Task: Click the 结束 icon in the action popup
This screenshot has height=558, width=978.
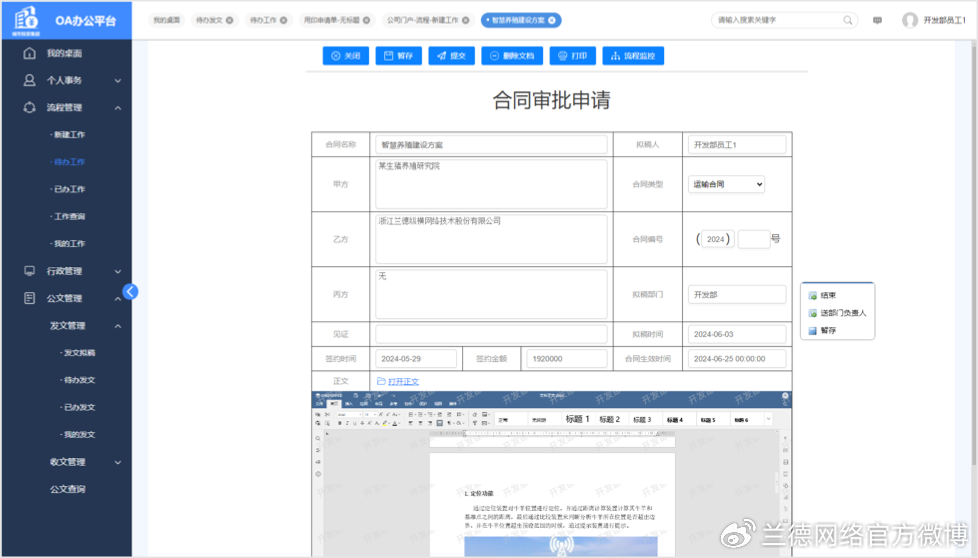Action: point(813,296)
